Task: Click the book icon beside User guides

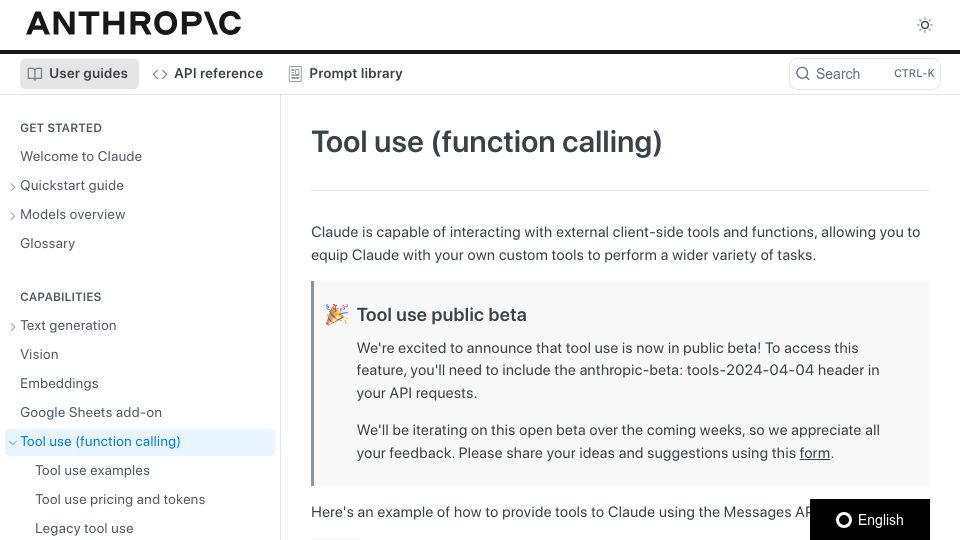Action: tap(35, 74)
